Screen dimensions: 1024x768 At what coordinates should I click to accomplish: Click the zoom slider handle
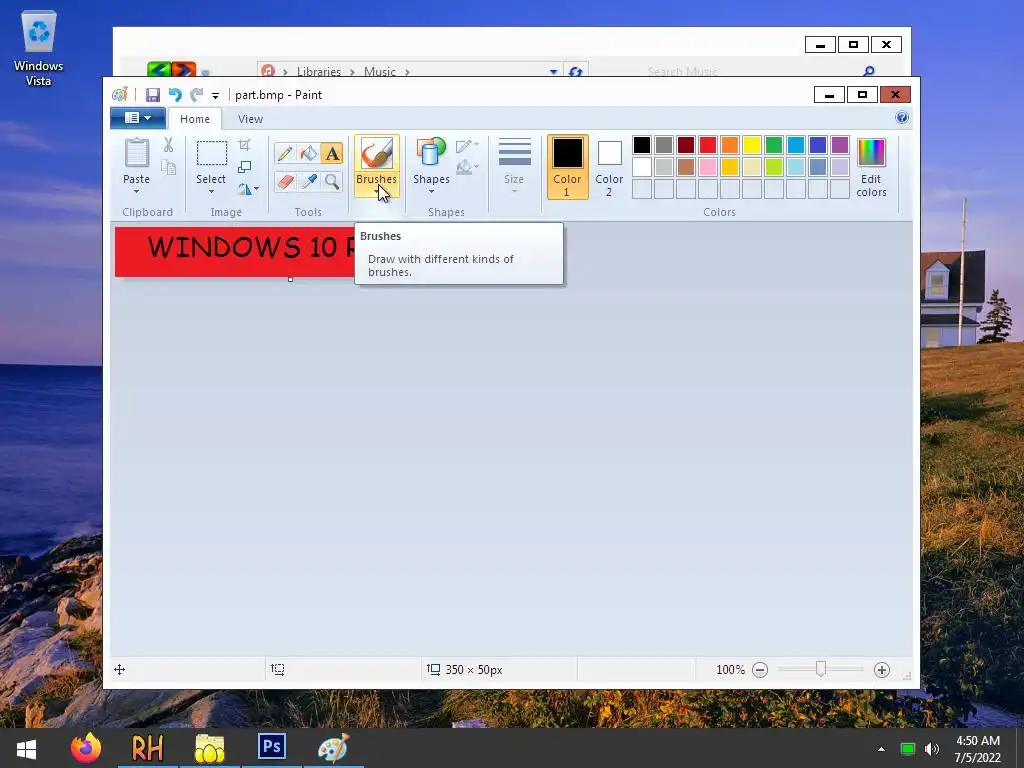821,669
